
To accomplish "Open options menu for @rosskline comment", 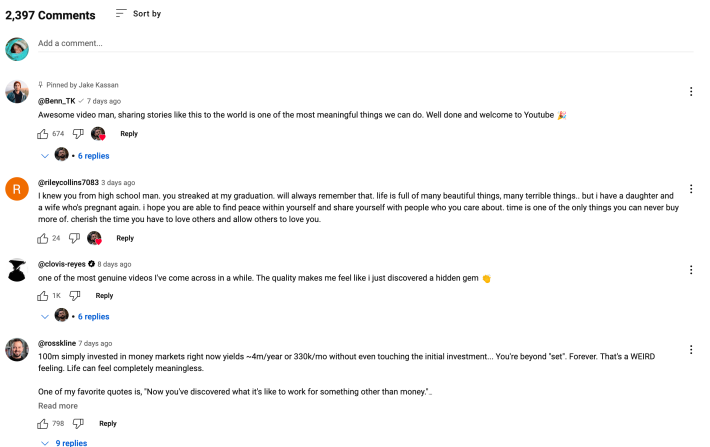I will click(691, 350).
